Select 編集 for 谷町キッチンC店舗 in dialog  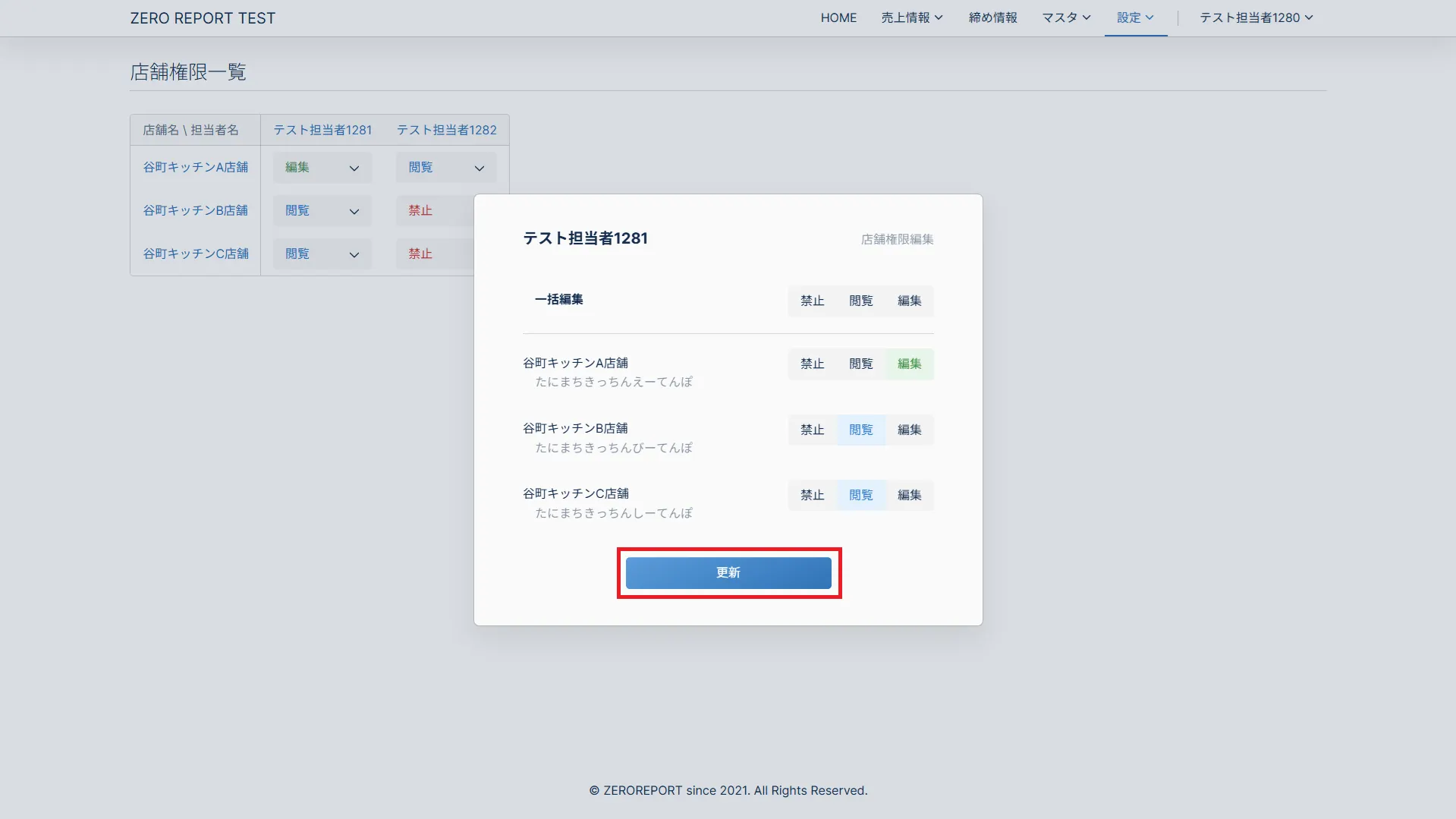point(909,495)
